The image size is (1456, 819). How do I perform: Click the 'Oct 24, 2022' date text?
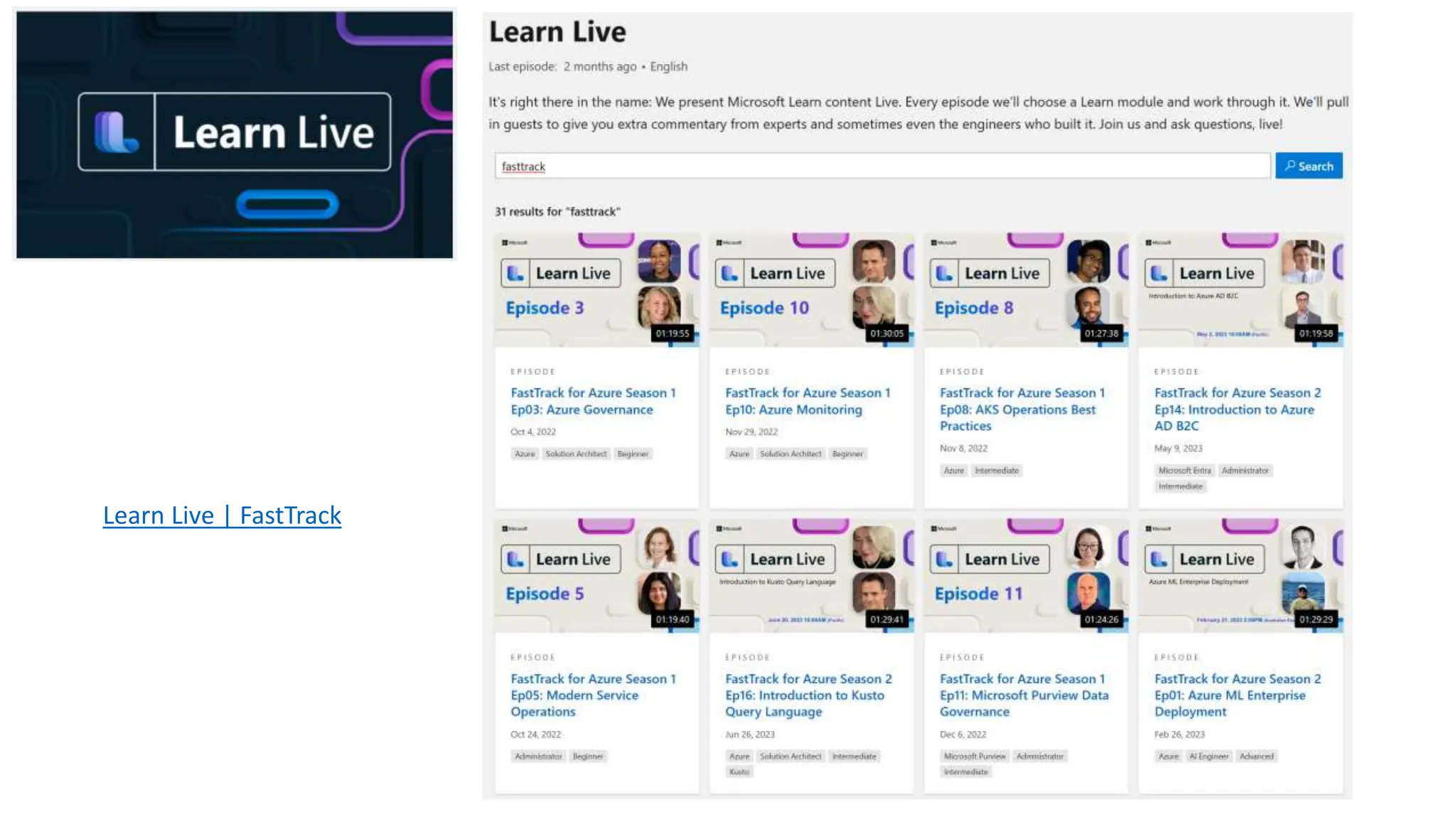(x=535, y=734)
